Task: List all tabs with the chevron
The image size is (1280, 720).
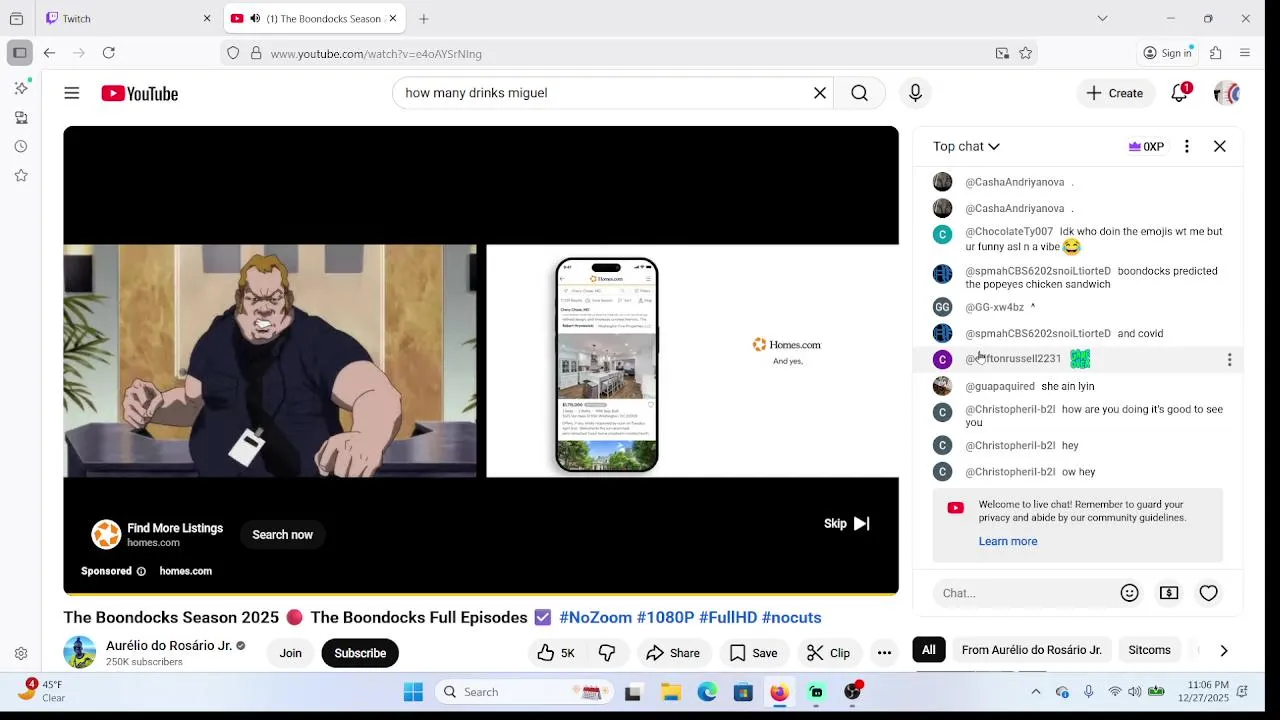Action: 1102,18
